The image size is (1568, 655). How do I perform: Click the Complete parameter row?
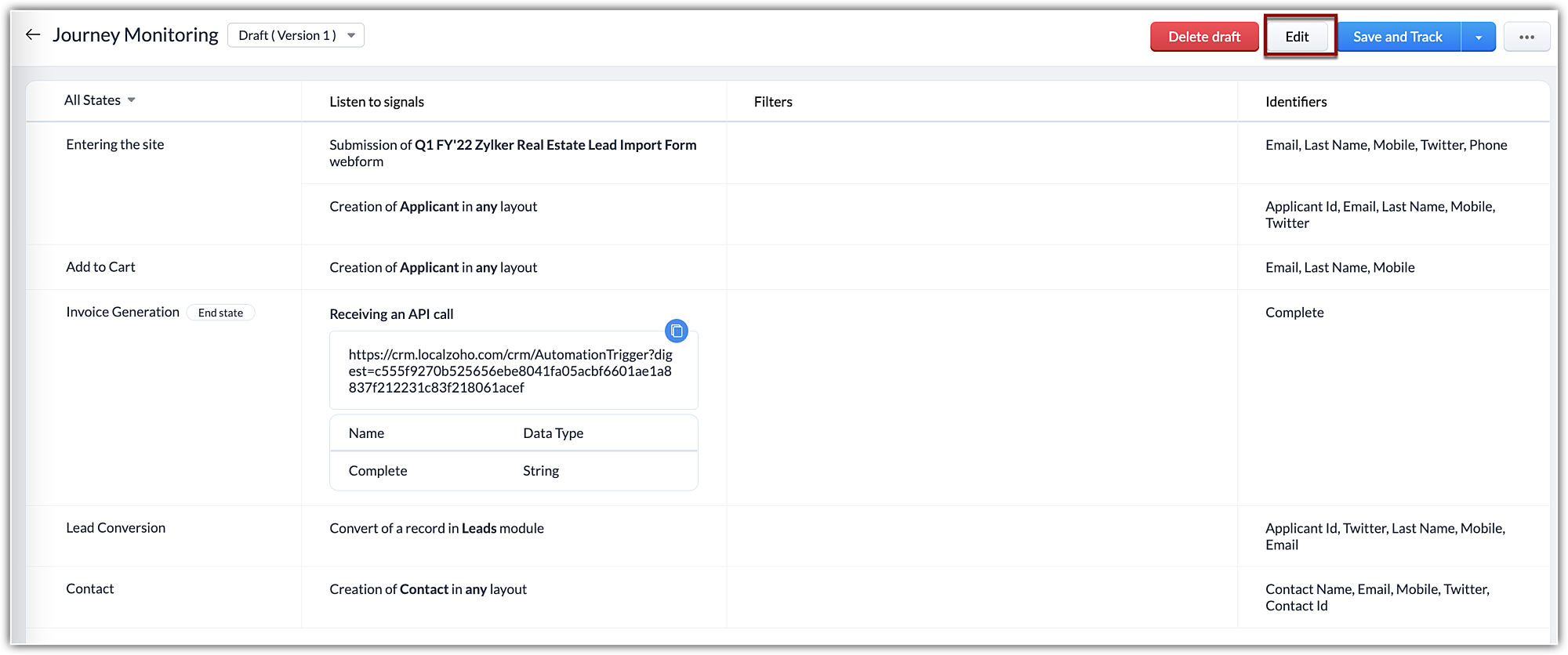514,471
